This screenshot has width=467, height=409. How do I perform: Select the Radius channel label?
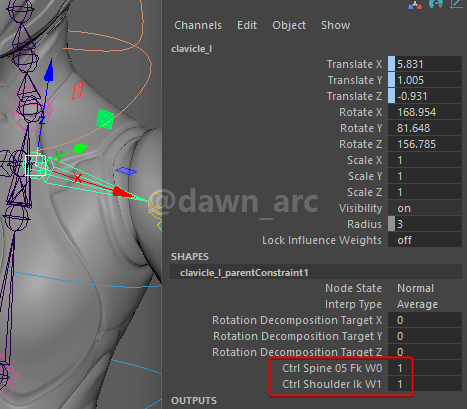point(364,224)
